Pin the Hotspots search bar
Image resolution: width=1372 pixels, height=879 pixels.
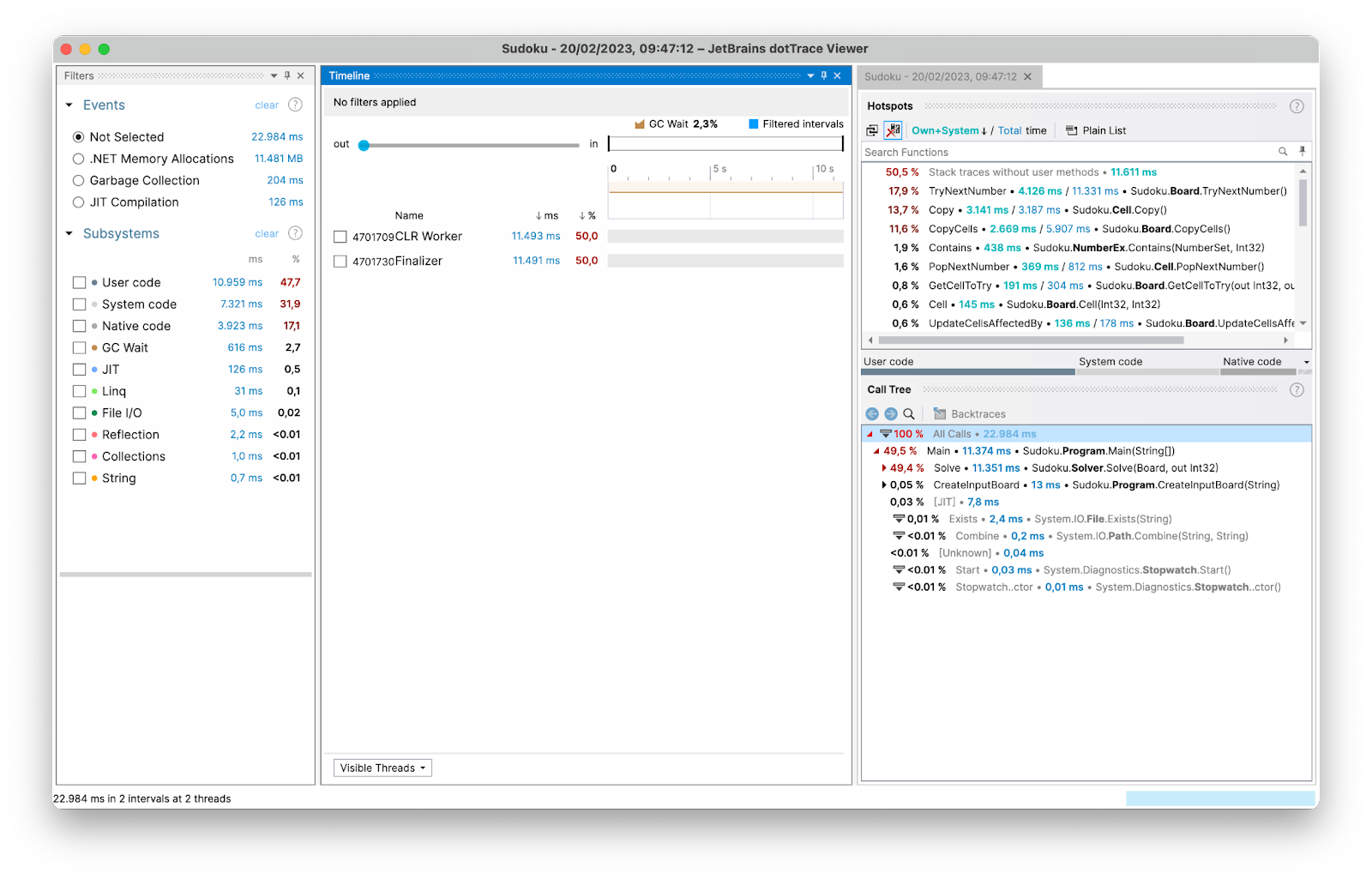pyautogui.click(x=1302, y=151)
